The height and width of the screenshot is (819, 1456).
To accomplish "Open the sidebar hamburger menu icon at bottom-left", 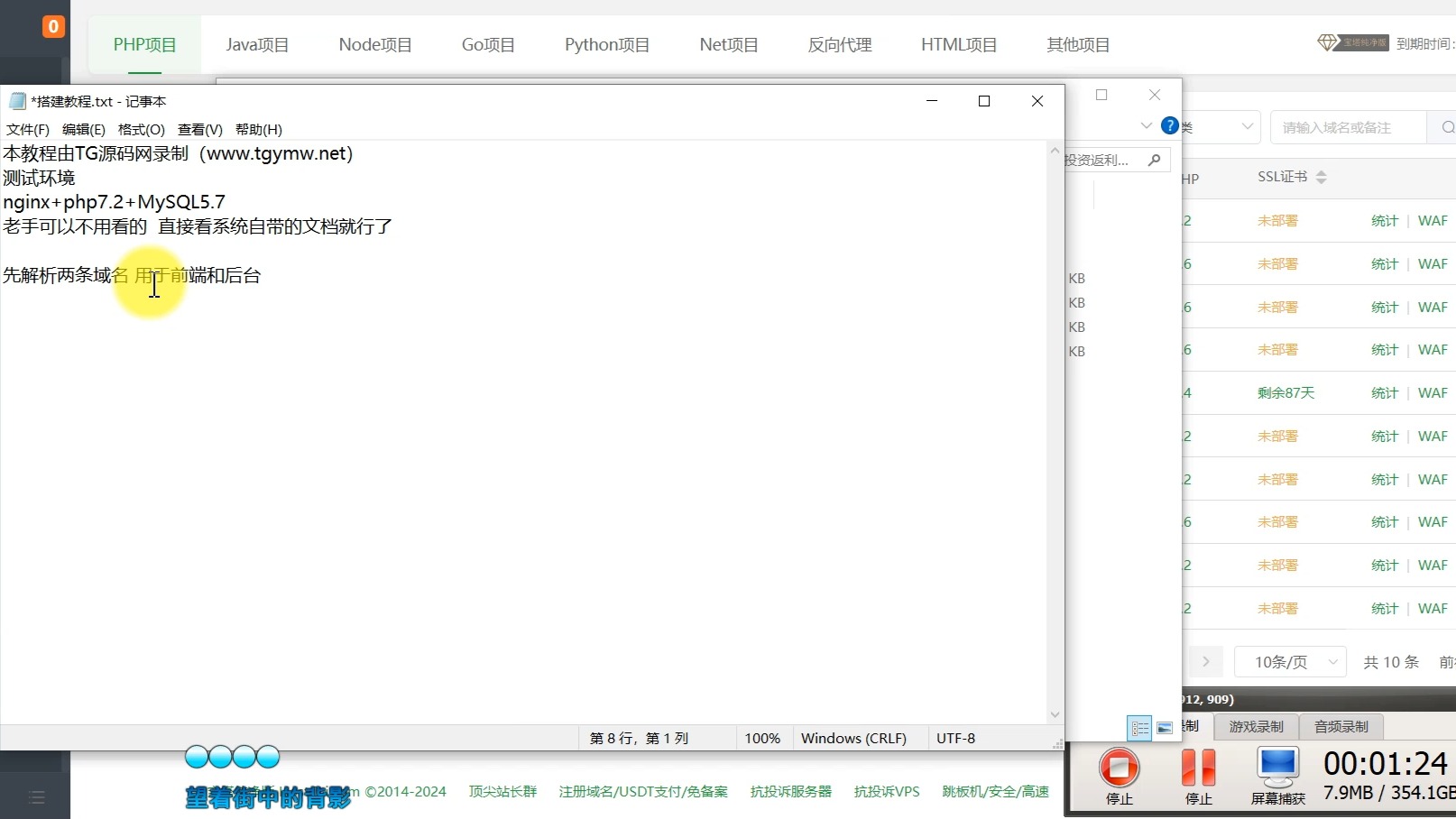I will (x=36, y=797).
